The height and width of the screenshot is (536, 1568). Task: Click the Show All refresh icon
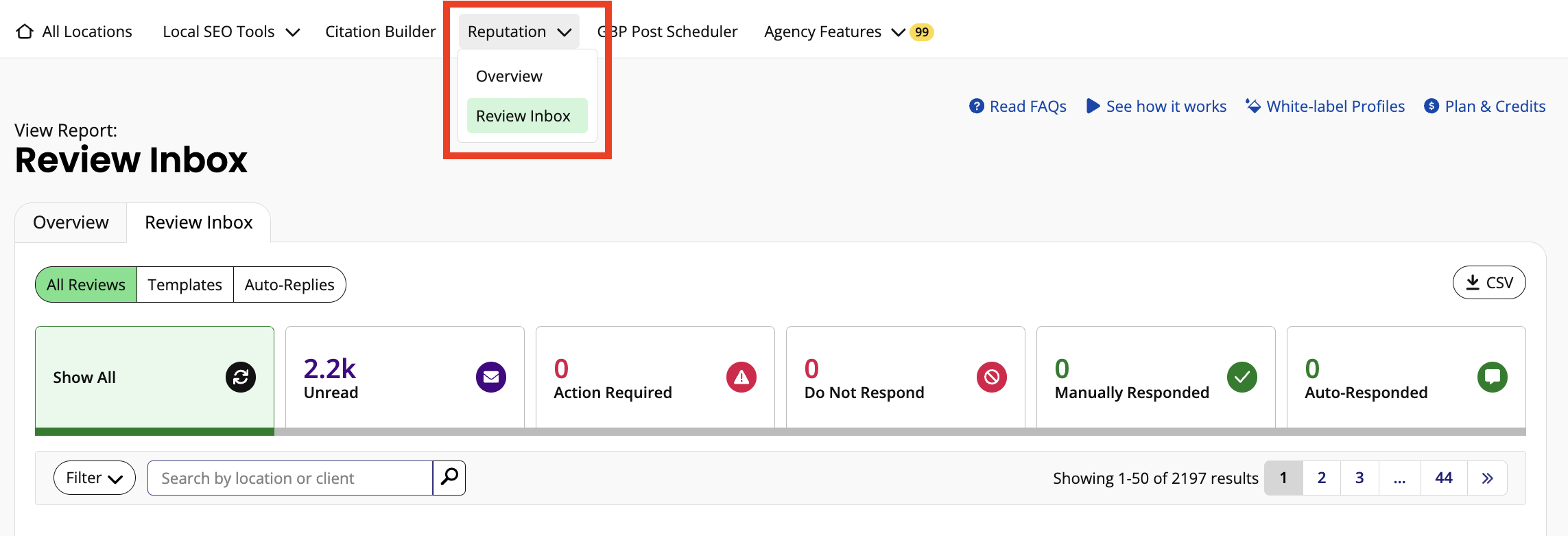click(x=241, y=377)
